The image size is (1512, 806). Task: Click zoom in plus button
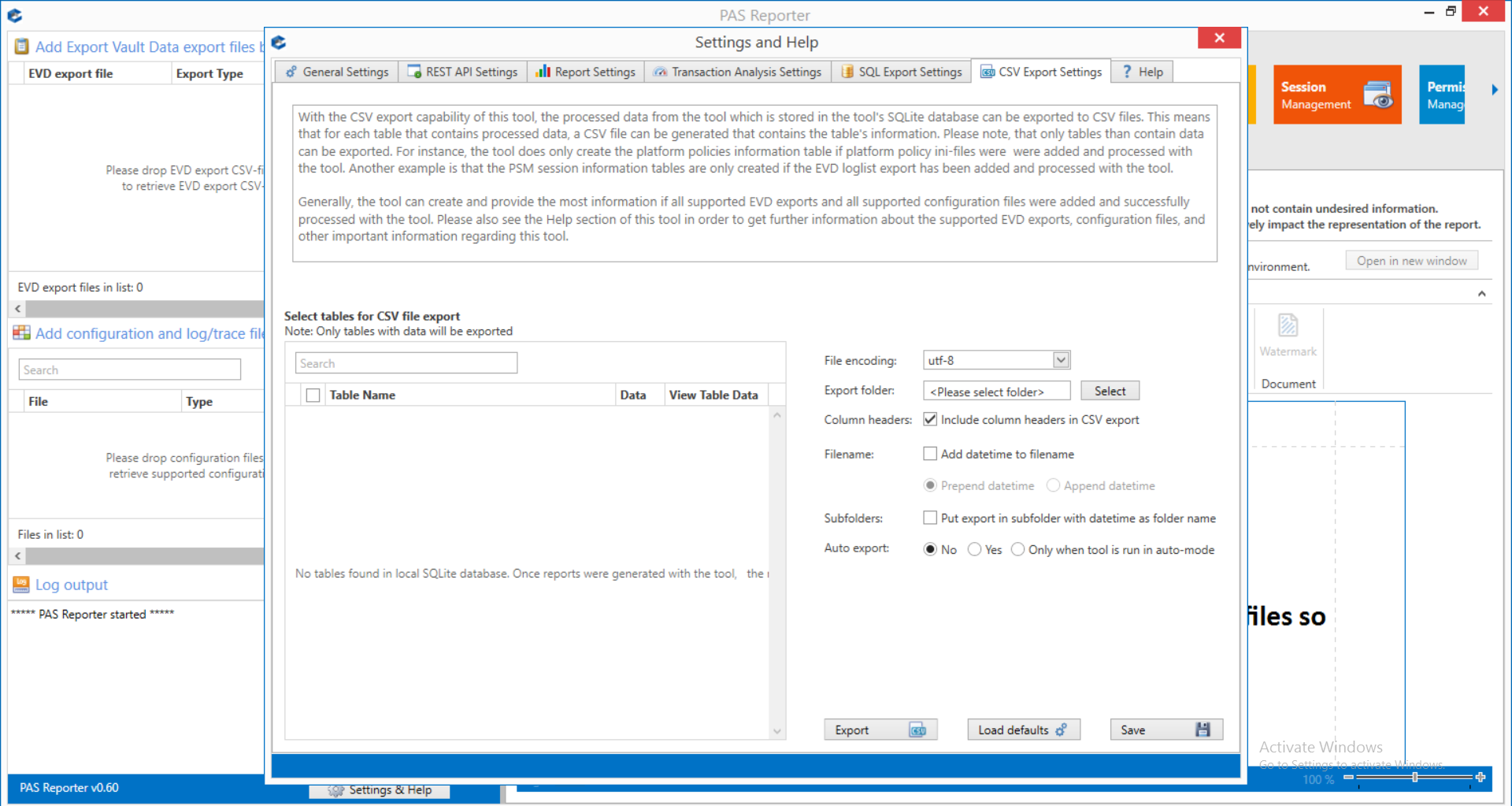1480,777
